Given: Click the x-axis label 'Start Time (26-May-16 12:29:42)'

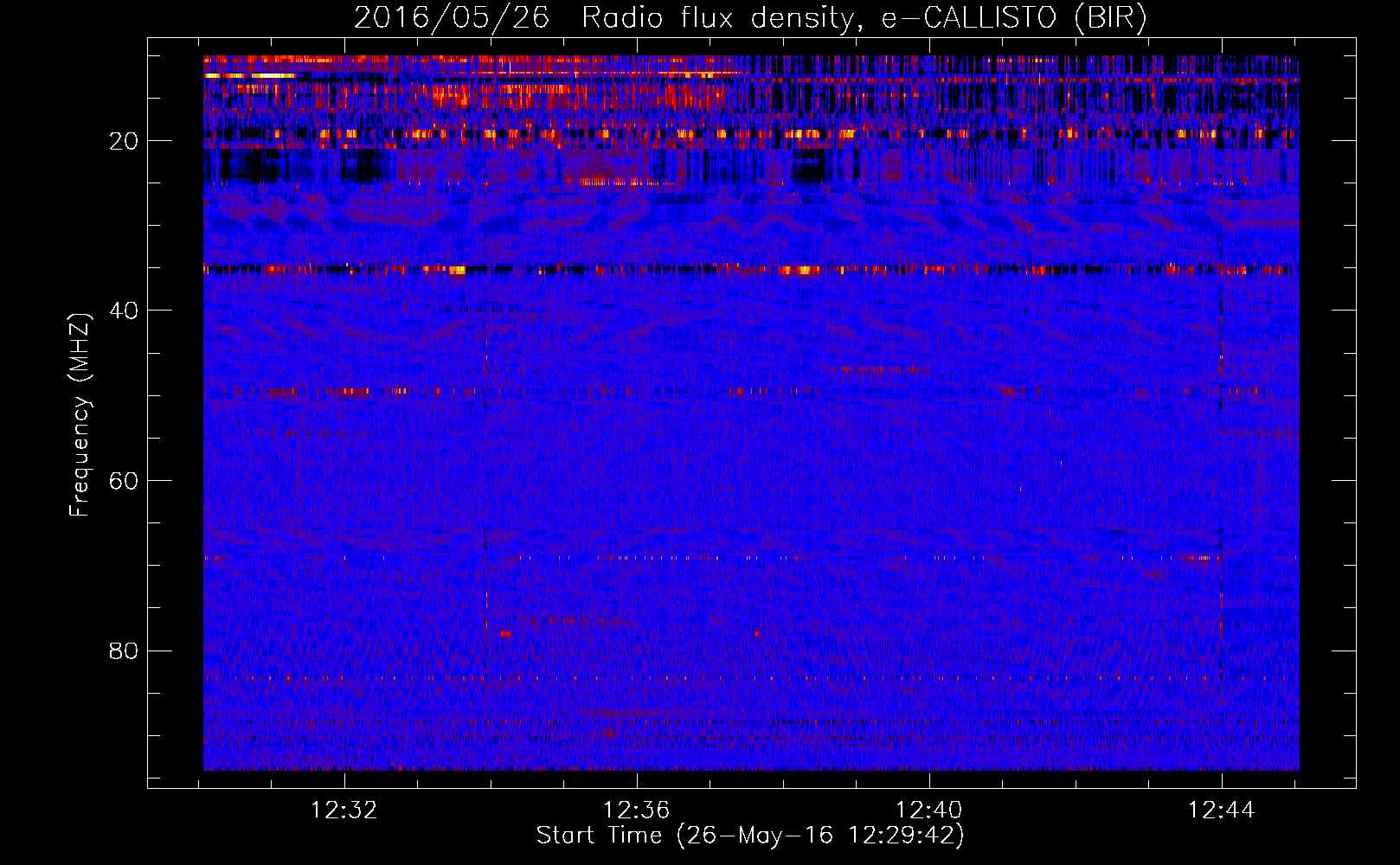Looking at the screenshot, I should pyautogui.click(x=750, y=836).
